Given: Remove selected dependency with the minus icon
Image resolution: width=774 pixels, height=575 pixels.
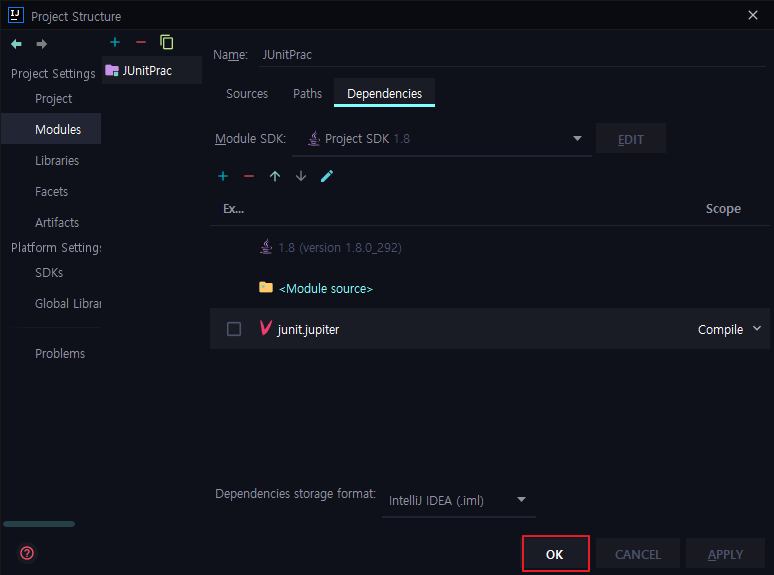Looking at the screenshot, I should 249,176.
